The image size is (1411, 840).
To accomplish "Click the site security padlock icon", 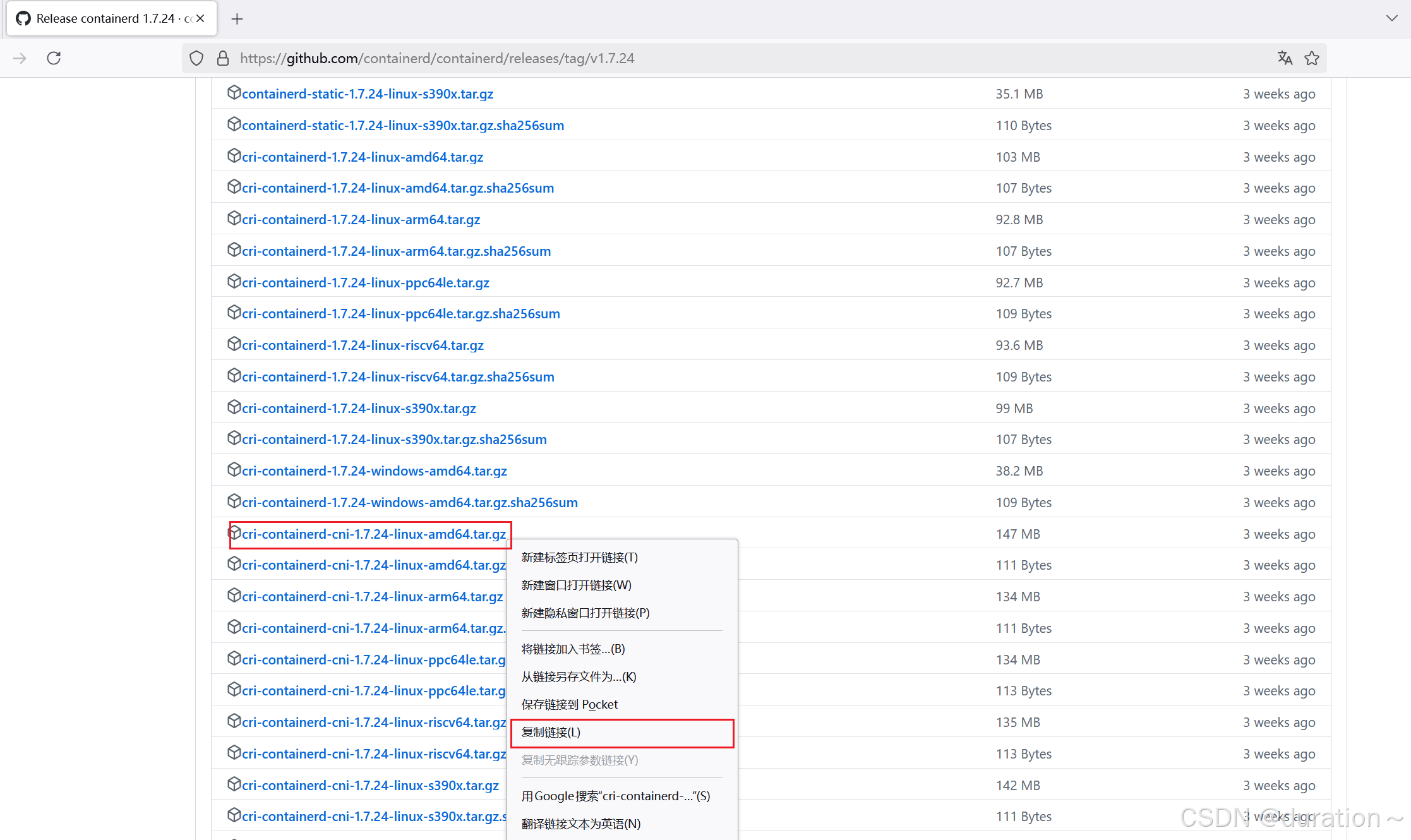I will 222,58.
